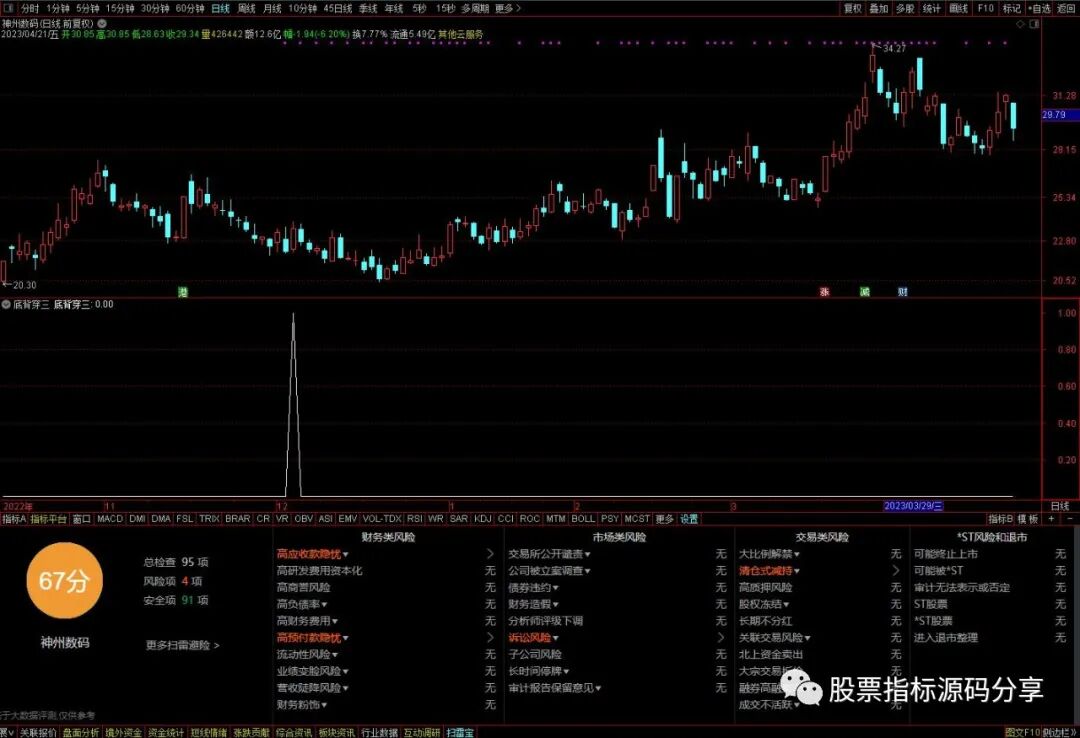Select the 周线 weekly period tab
This screenshot has width=1080, height=738.
click(247, 8)
